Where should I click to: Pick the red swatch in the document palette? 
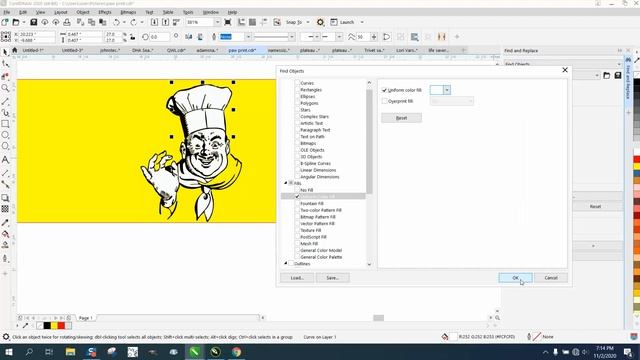point(61,325)
